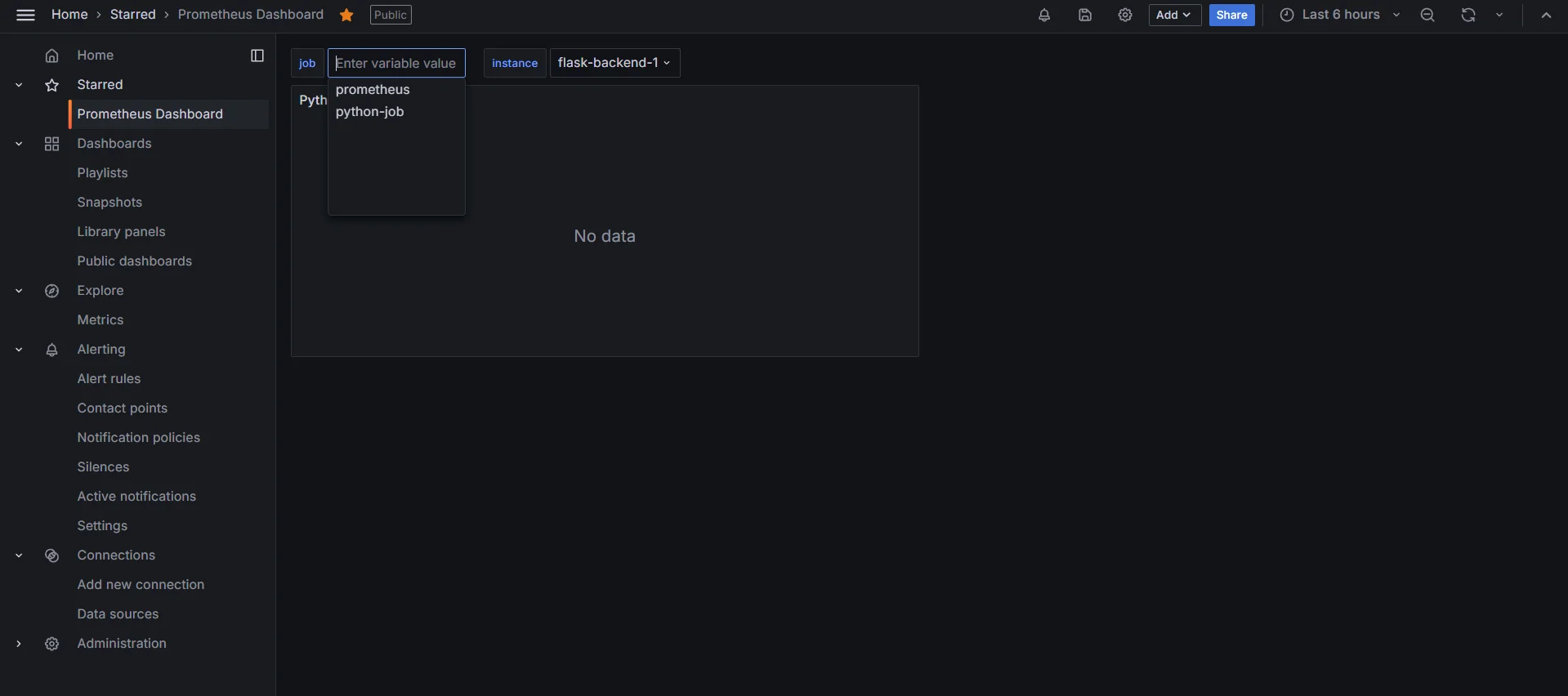
Task: Click the Dashboards grid icon
Action: [x=51, y=144]
